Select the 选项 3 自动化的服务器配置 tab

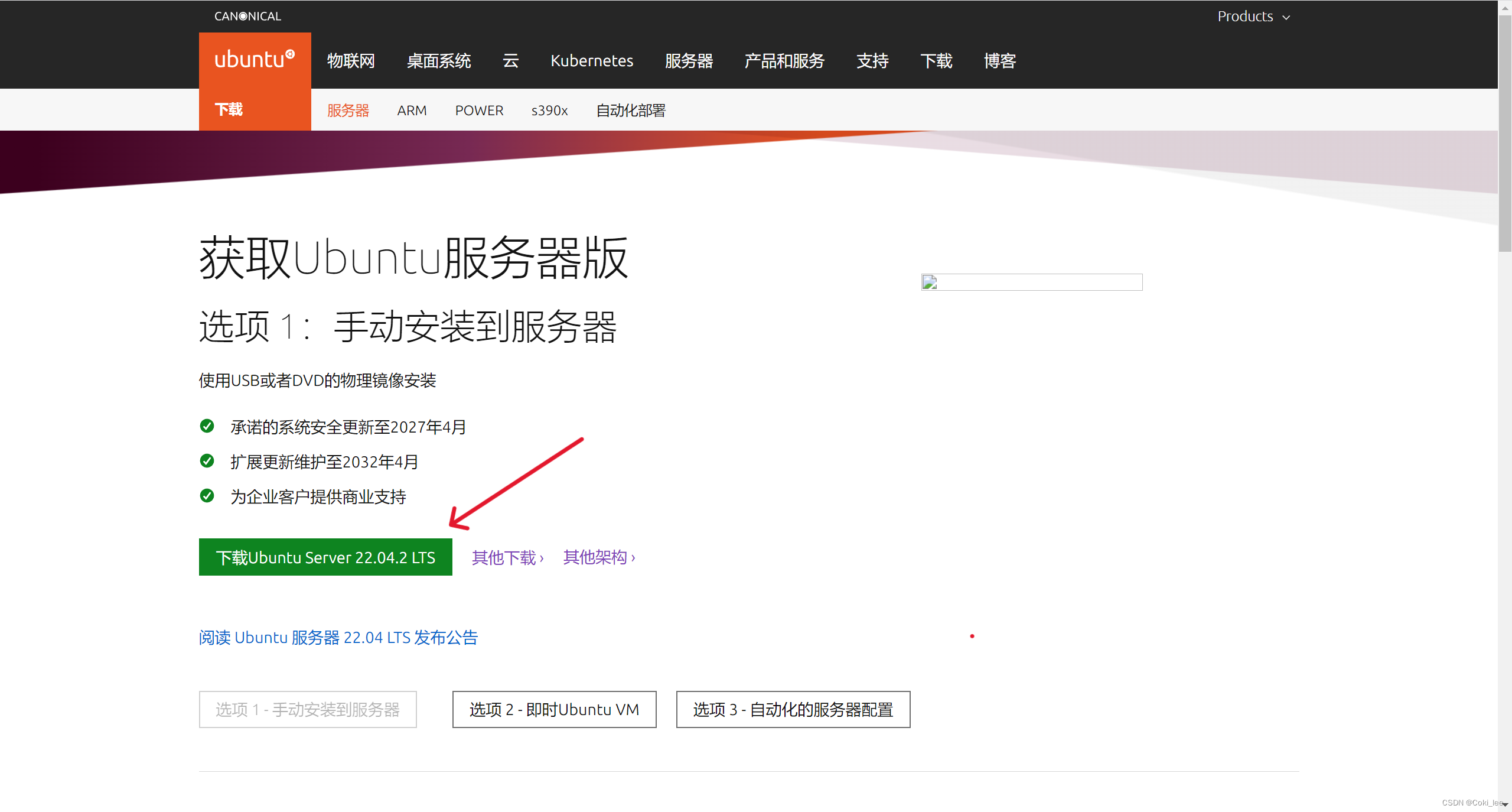coord(793,710)
